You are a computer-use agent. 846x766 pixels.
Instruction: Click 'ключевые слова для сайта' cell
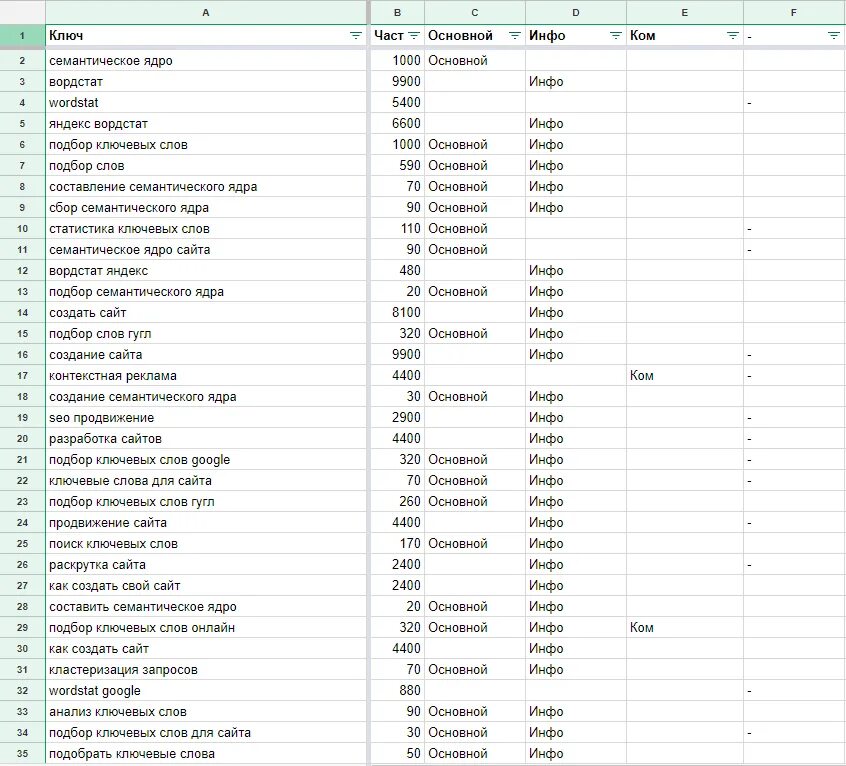(x=206, y=481)
